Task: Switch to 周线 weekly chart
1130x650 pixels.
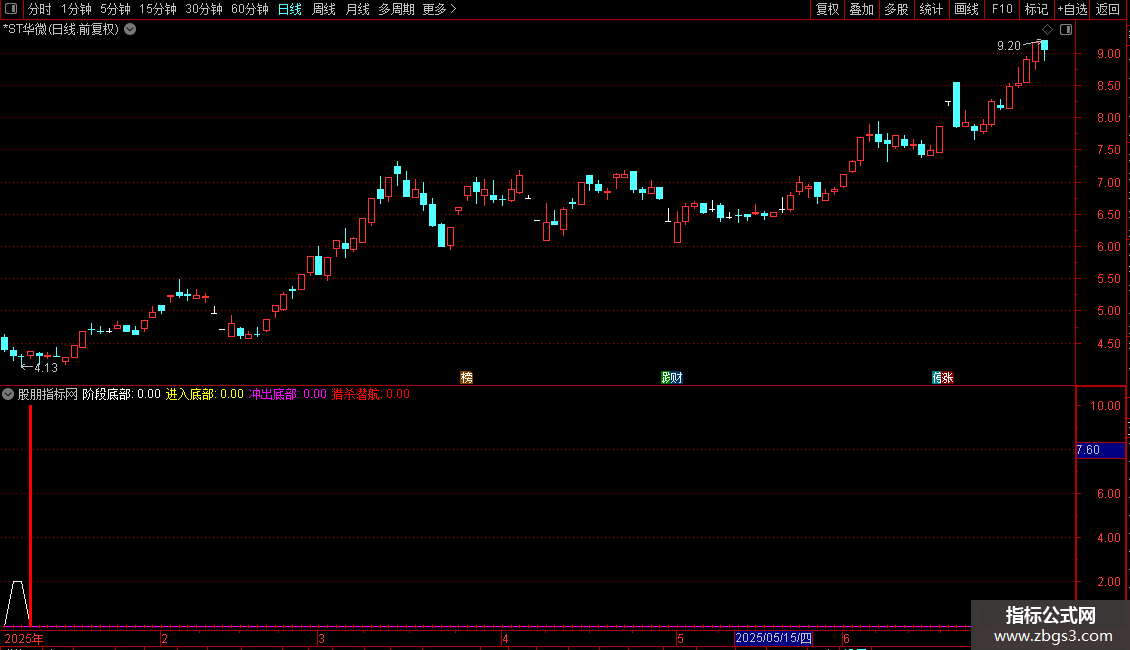Action: click(324, 9)
